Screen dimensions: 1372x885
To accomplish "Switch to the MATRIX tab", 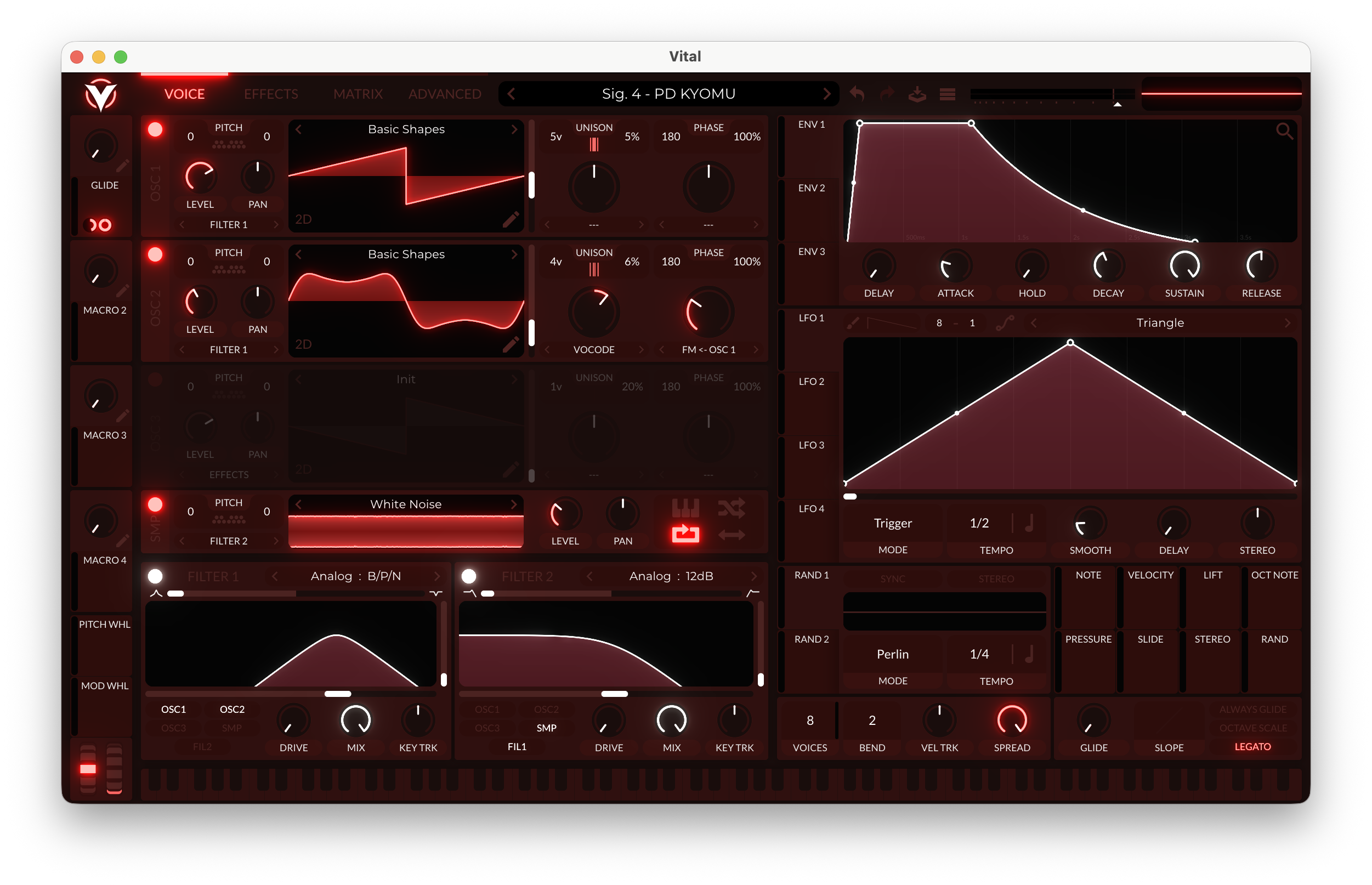I will tap(358, 94).
